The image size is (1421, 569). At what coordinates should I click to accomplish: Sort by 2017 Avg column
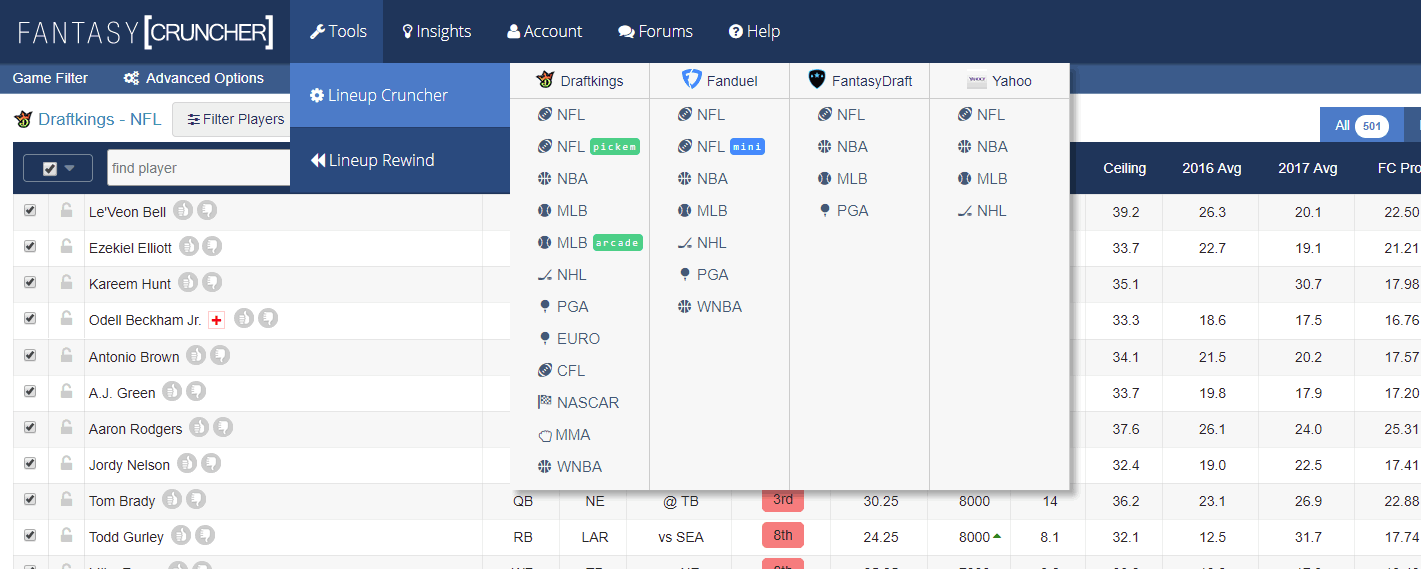point(1307,168)
